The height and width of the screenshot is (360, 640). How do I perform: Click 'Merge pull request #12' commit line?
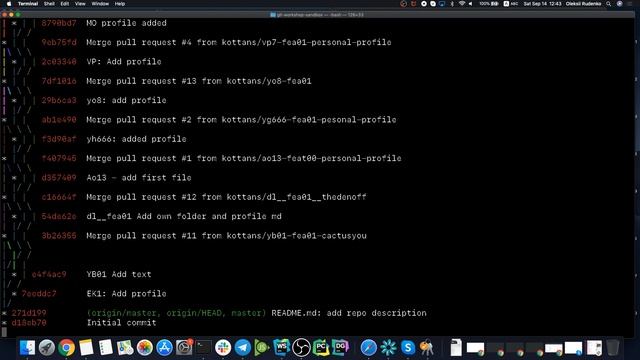pos(226,197)
